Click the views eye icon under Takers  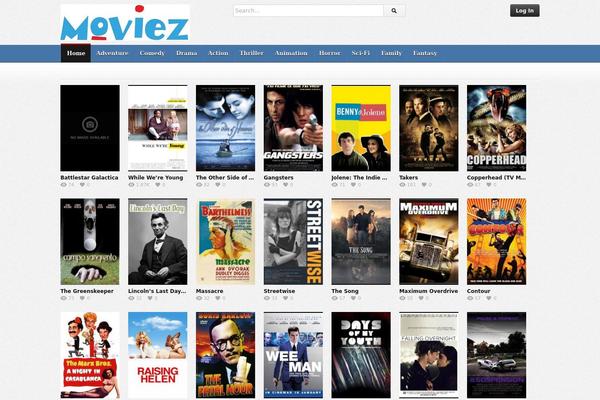(403, 184)
